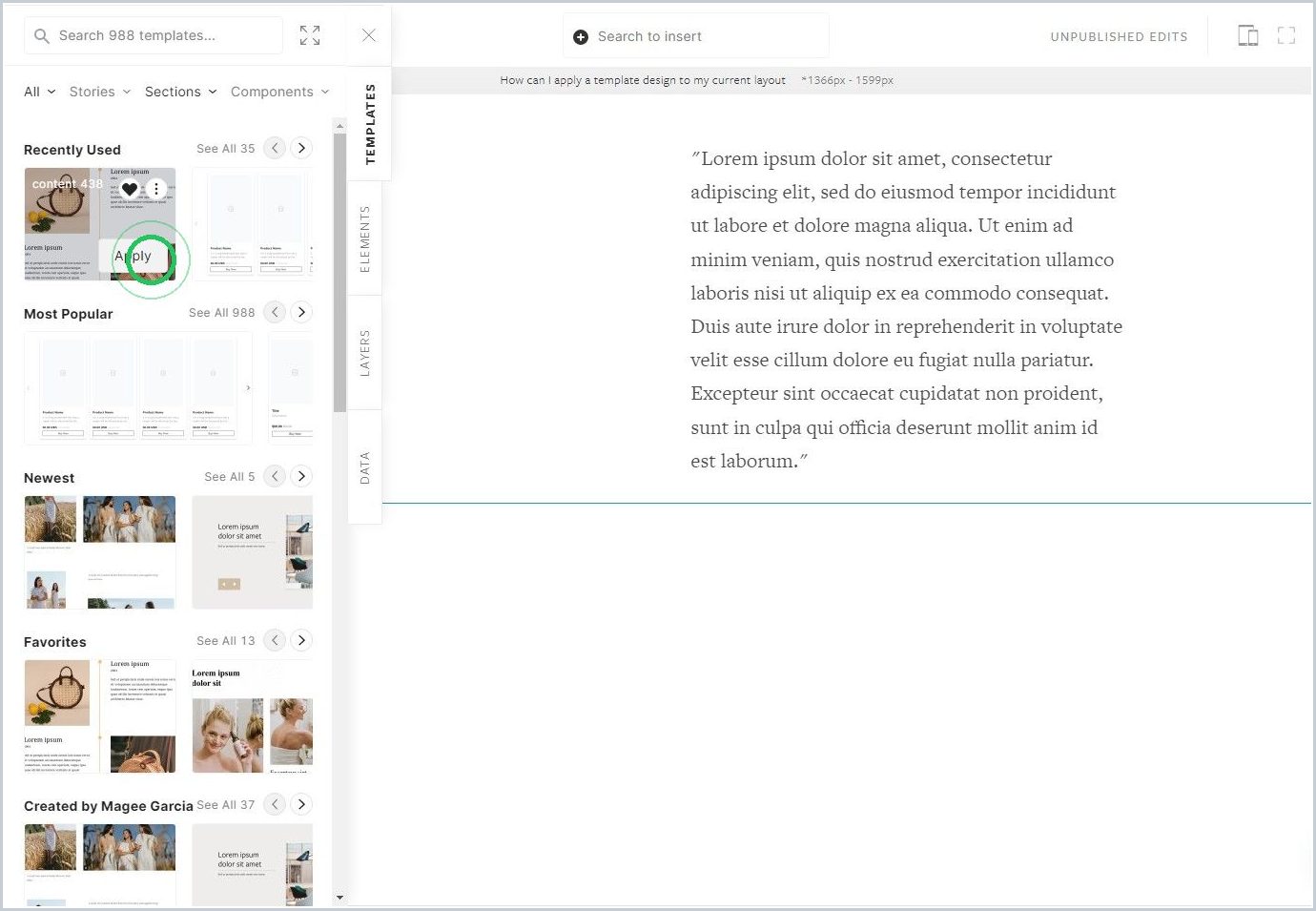
Task: Select the first Most Popular product grid thumbnail
Action: 138,388
